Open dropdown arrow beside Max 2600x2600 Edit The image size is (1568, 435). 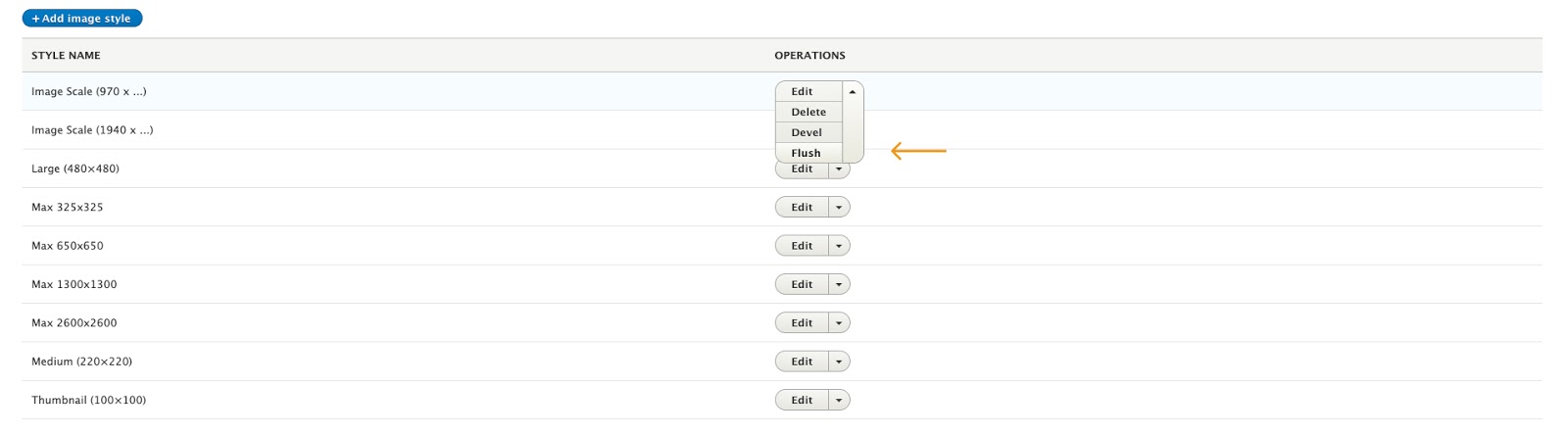(x=839, y=322)
